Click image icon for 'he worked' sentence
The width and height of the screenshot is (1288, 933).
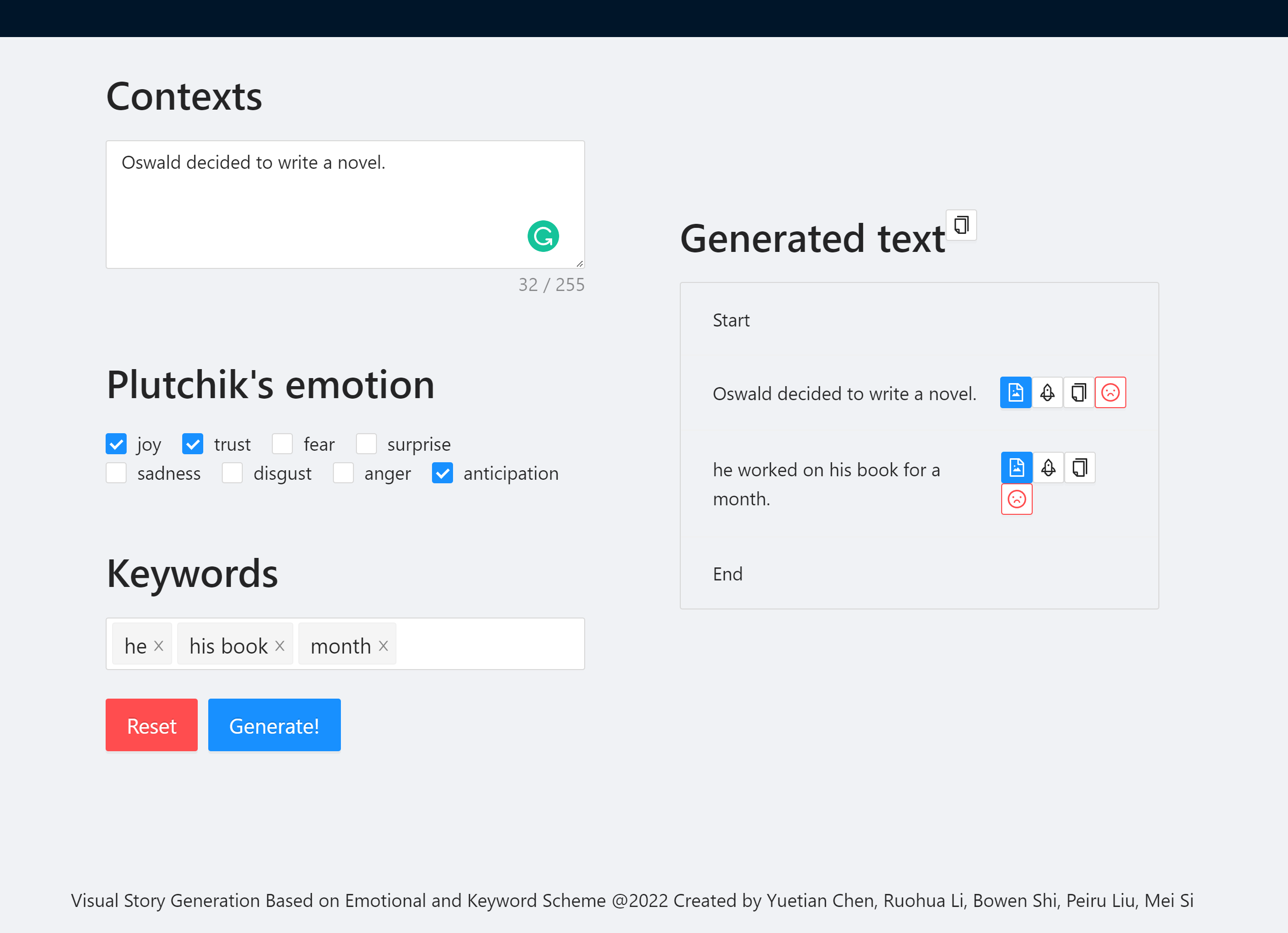1017,468
